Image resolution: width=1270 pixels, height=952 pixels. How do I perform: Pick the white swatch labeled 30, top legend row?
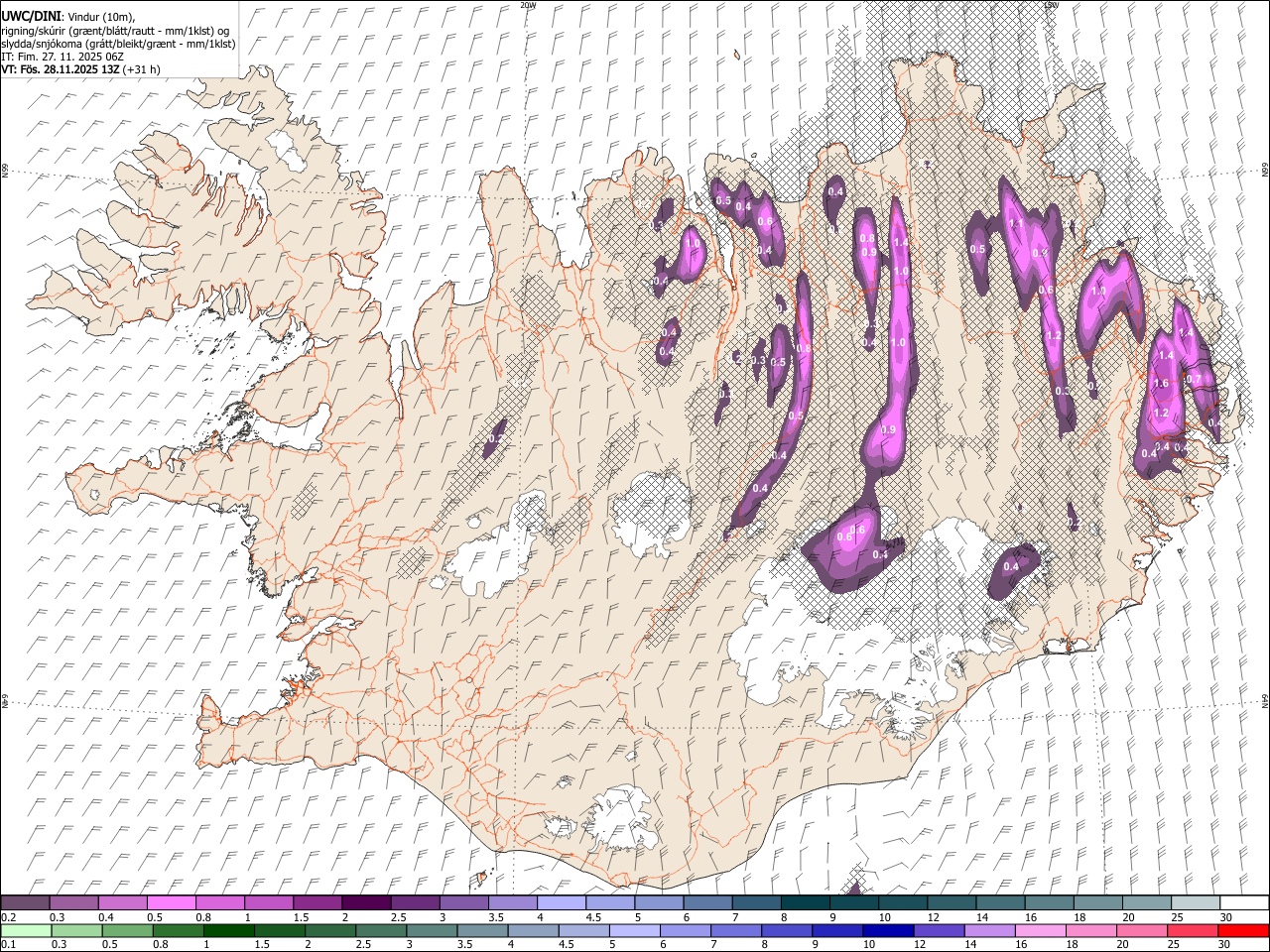point(1243,902)
